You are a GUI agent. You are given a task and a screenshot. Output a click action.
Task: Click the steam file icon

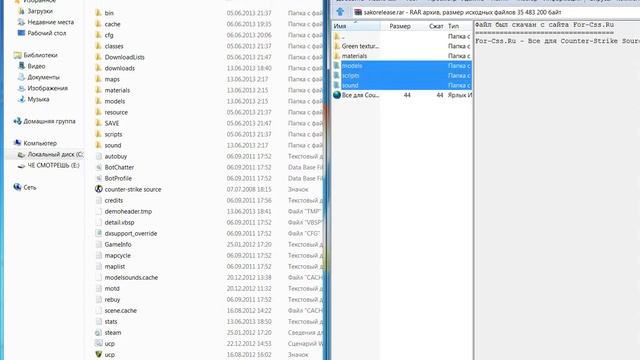pyautogui.click(x=98, y=333)
